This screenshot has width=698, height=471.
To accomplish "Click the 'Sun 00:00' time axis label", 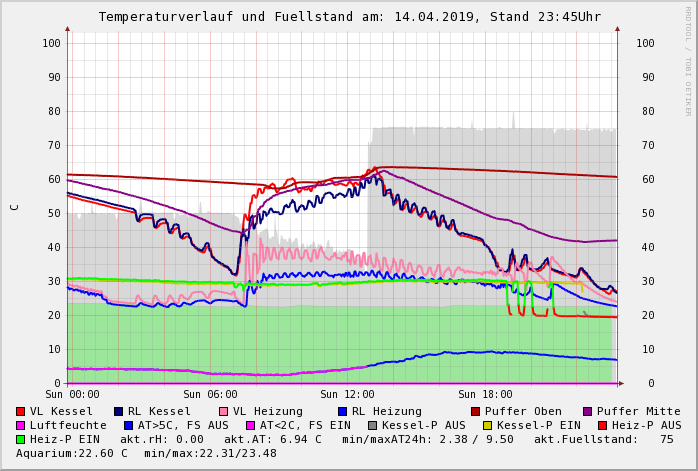I will tap(72, 395).
